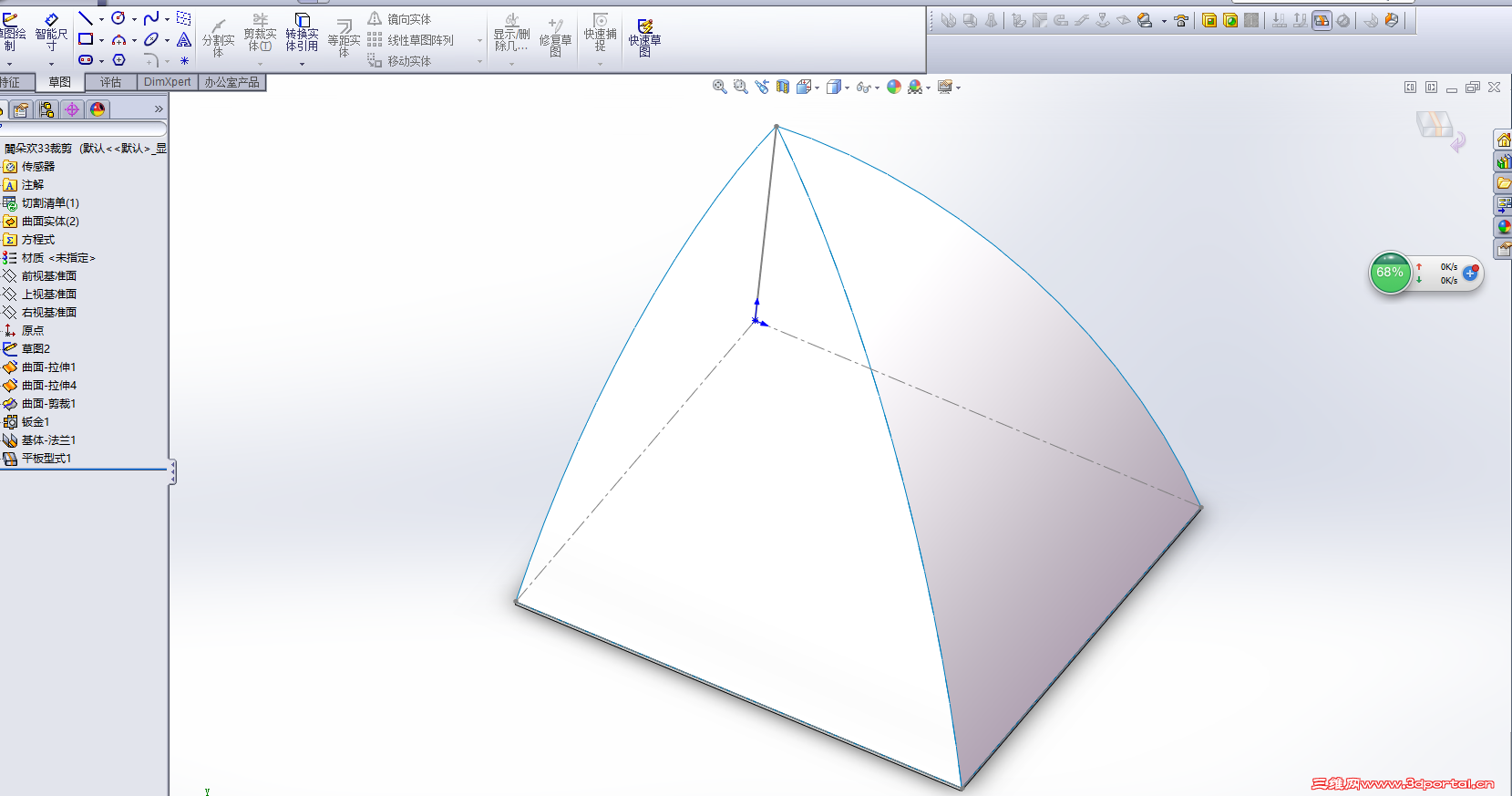Screen dimensions: 1512x796
Task: Click 镜向实体 mirror entities button
Action: 399,19
